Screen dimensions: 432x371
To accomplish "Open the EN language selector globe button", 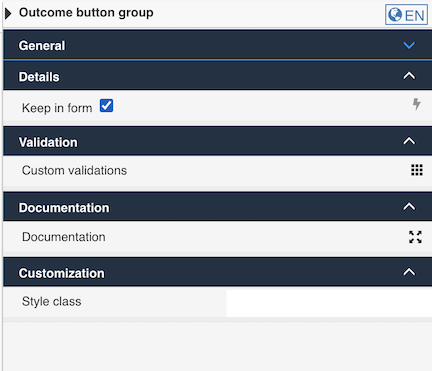I will tap(406, 15).
